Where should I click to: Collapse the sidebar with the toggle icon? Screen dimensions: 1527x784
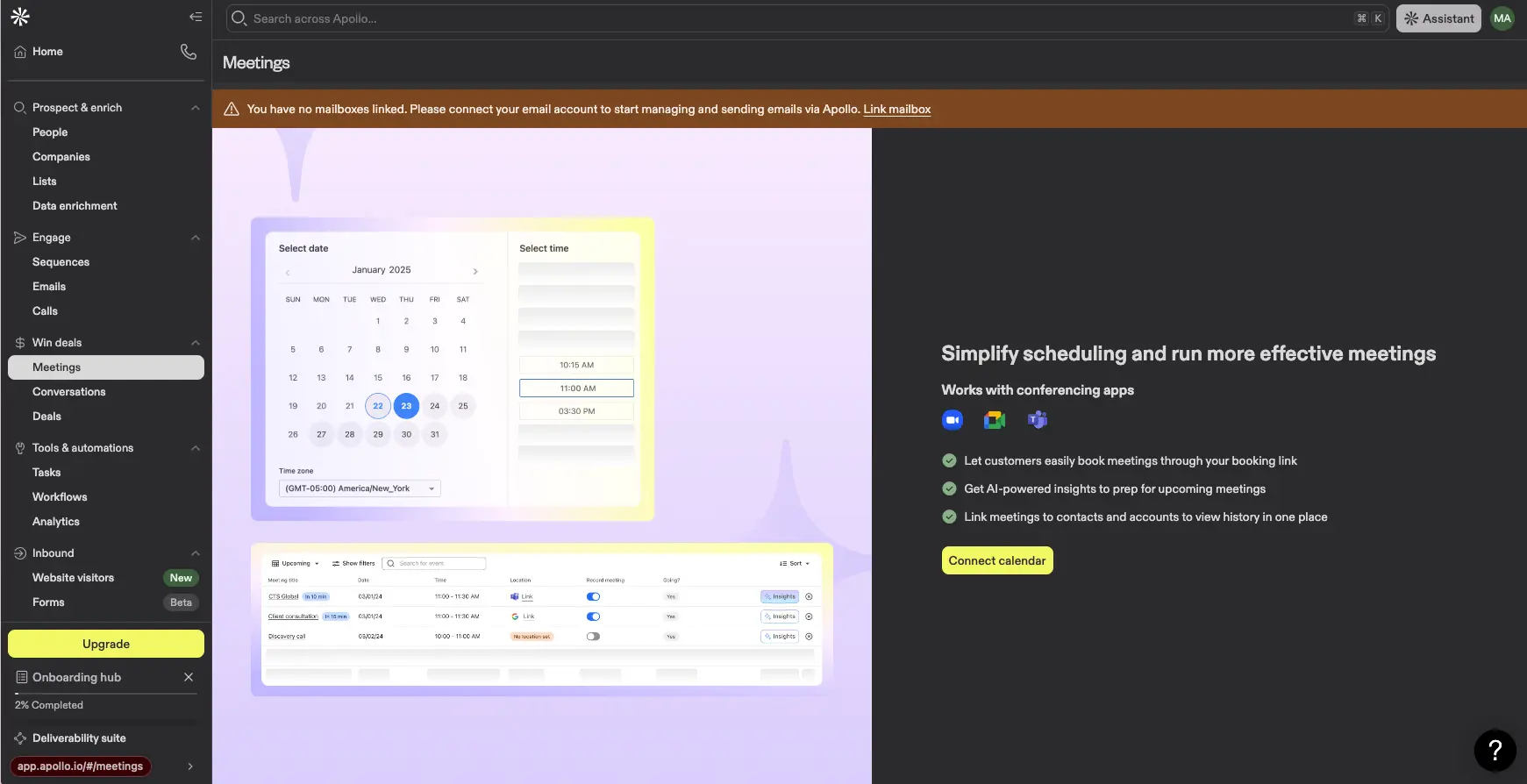(x=196, y=17)
